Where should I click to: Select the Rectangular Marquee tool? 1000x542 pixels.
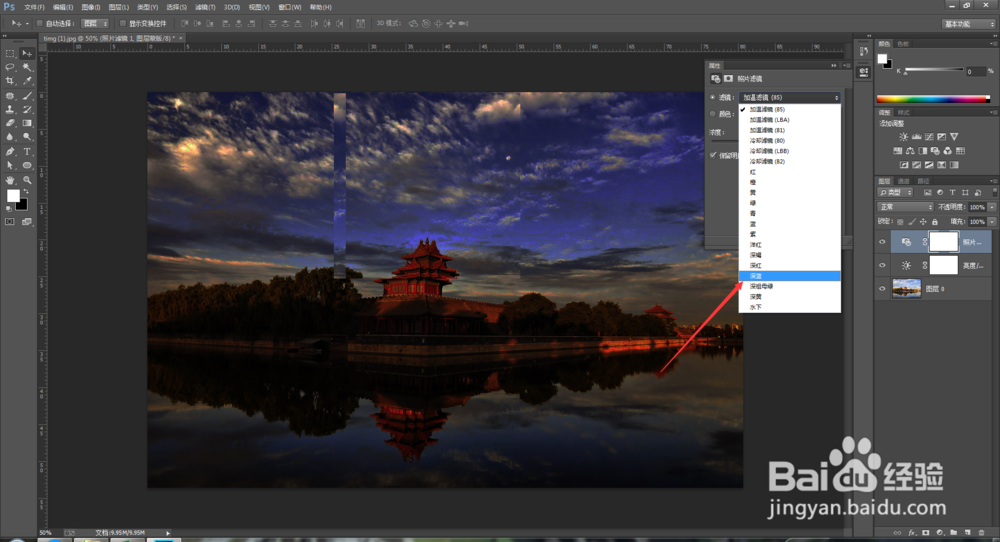10,54
